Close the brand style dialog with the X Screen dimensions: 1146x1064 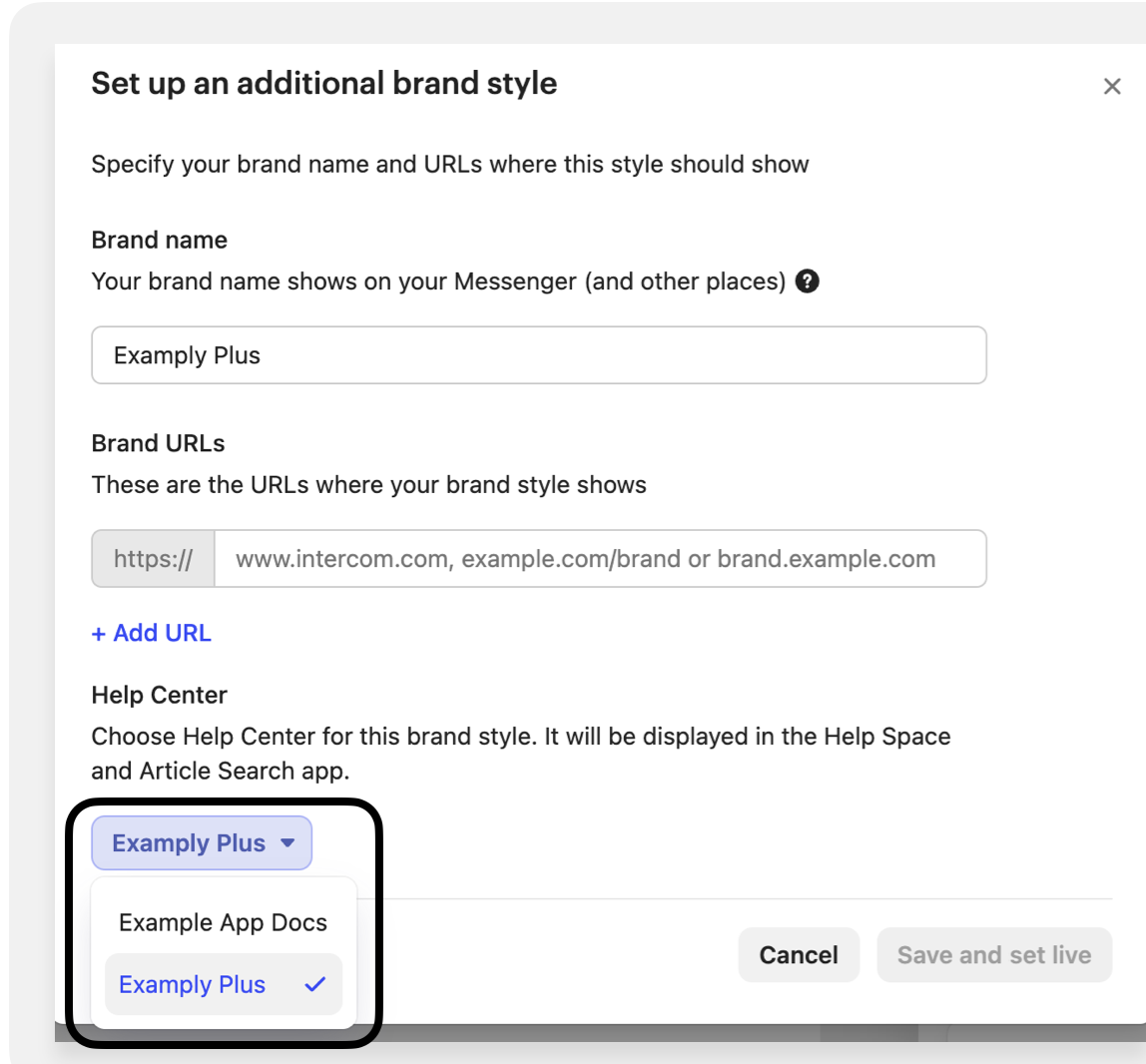pyautogui.click(x=1112, y=87)
